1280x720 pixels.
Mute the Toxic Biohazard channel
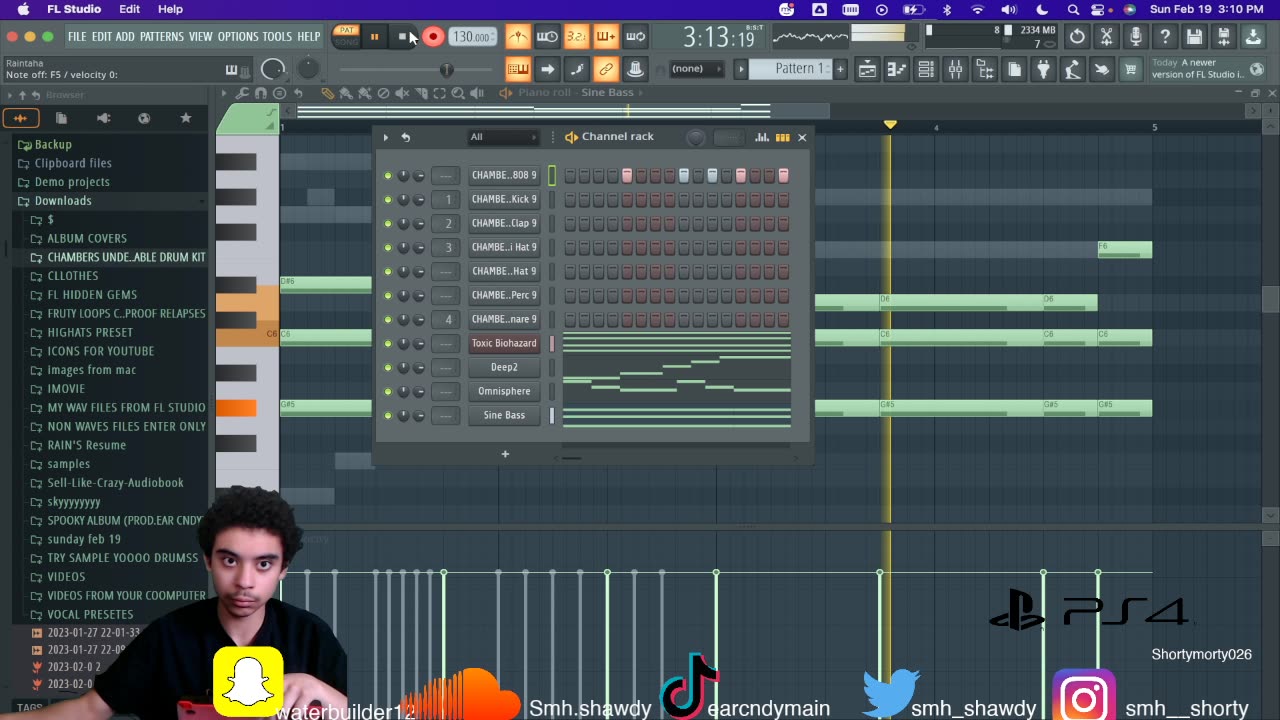[x=388, y=343]
